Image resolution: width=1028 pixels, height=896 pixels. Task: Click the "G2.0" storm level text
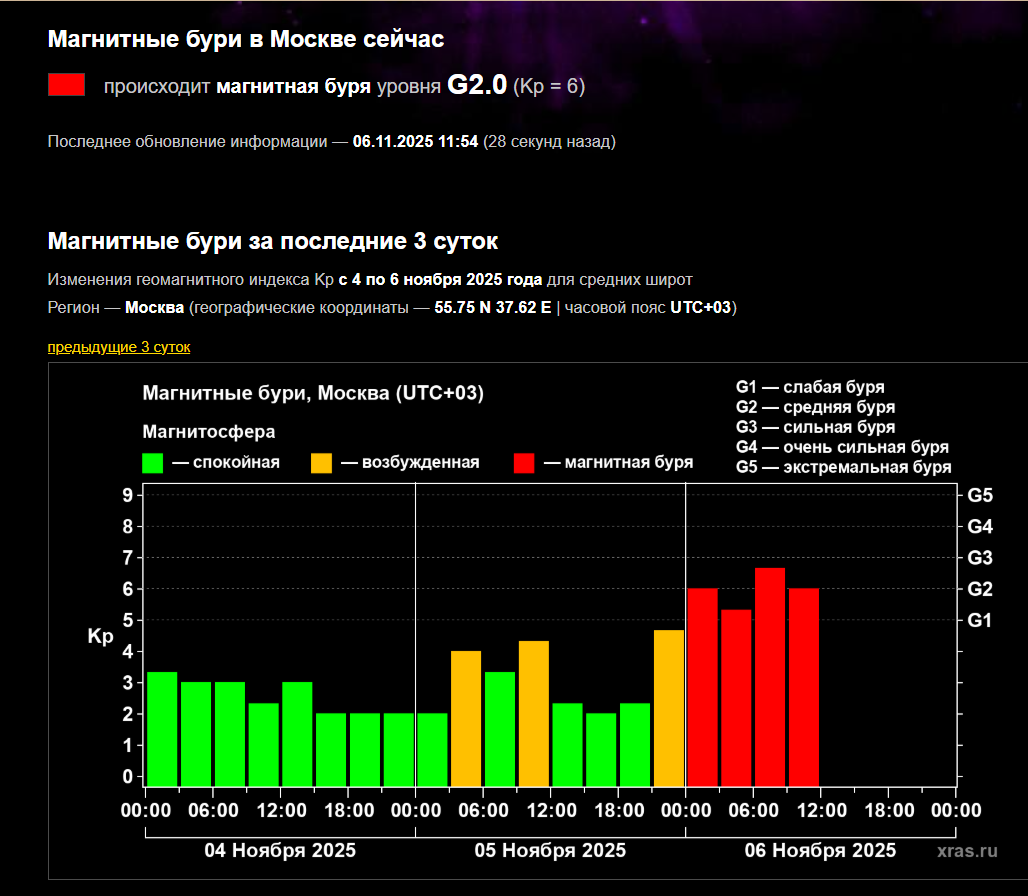click(x=476, y=86)
